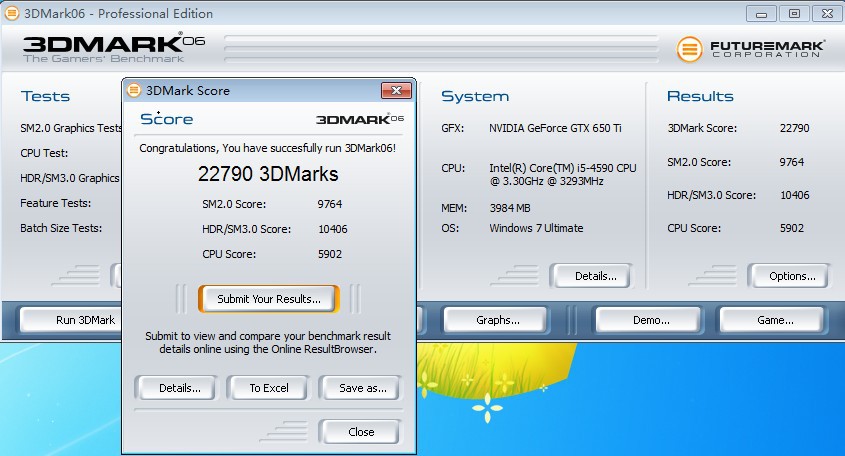
Task: Click the 'NVIDIA GeForce GTX 650 Ti' text
Action: [555, 128]
